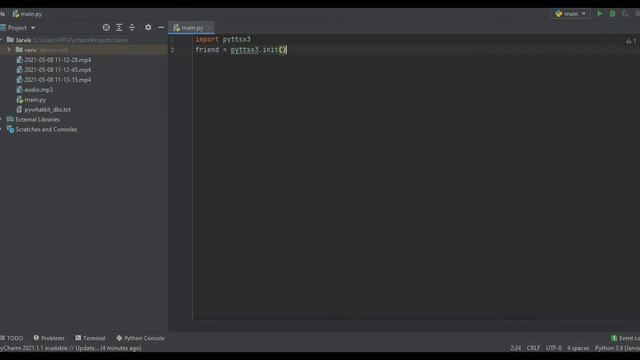640x360 pixels.
Task: Open the TODO tool window
Action: click(x=12, y=338)
